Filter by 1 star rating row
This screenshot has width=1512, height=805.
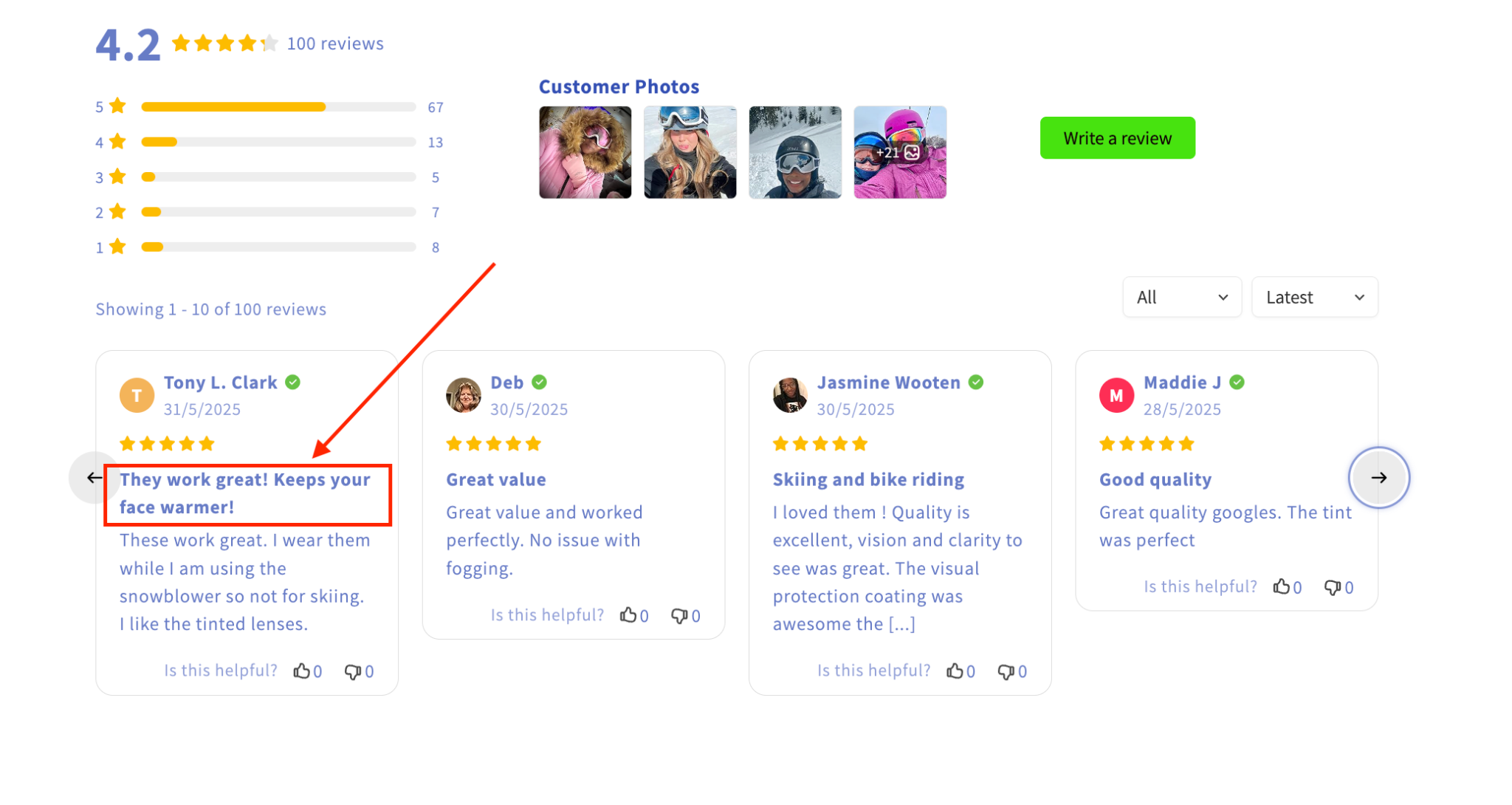point(278,247)
